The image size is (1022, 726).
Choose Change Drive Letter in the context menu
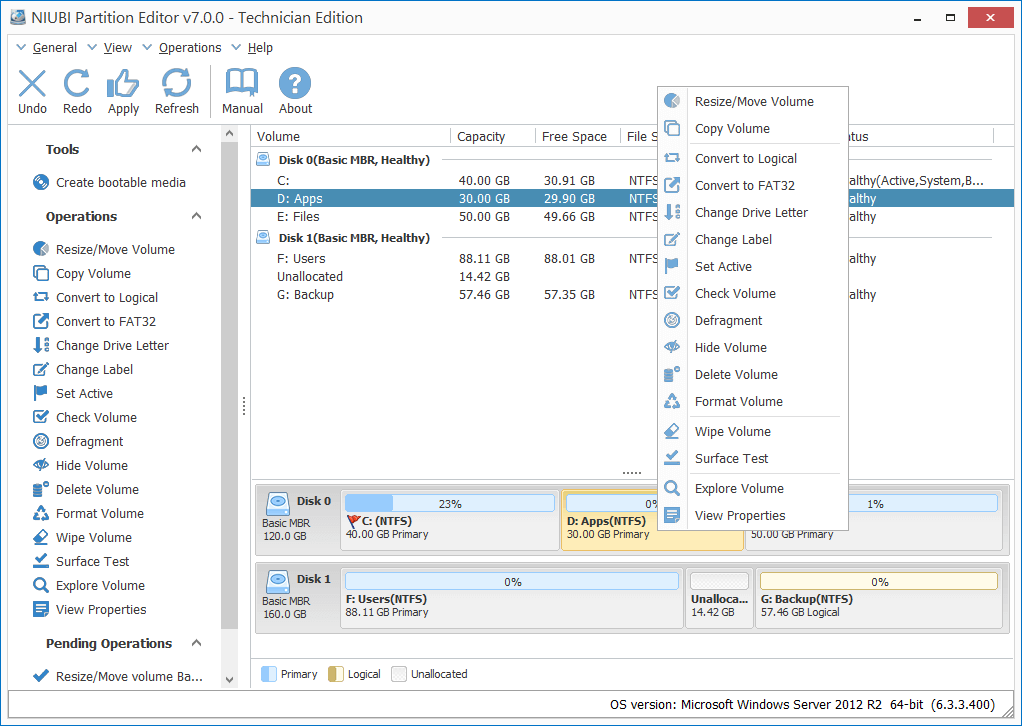point(753,212)
